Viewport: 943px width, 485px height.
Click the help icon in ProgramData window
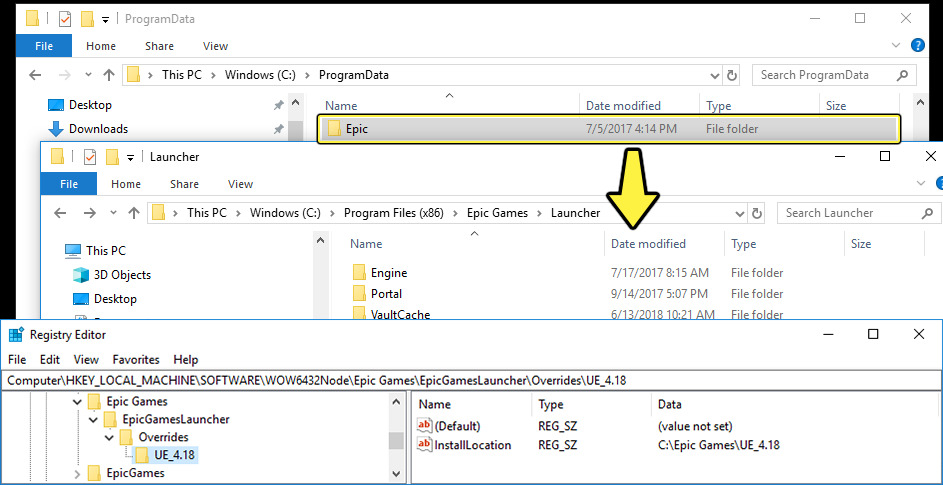pos(918,45)
